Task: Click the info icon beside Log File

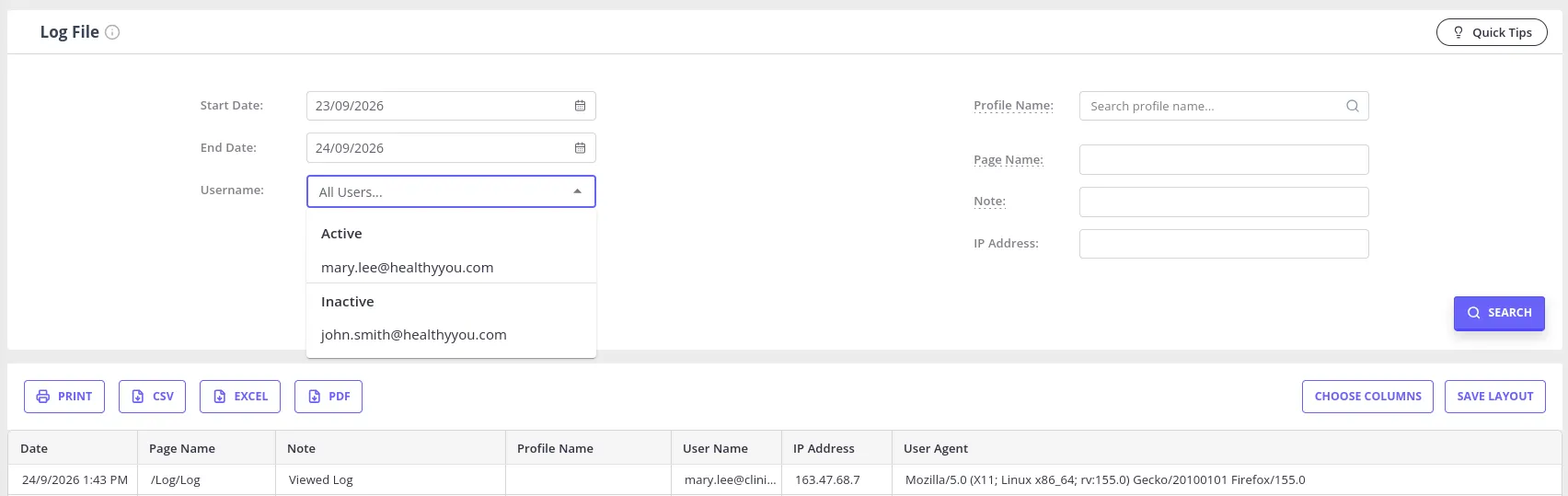Action: click(112, 32)
